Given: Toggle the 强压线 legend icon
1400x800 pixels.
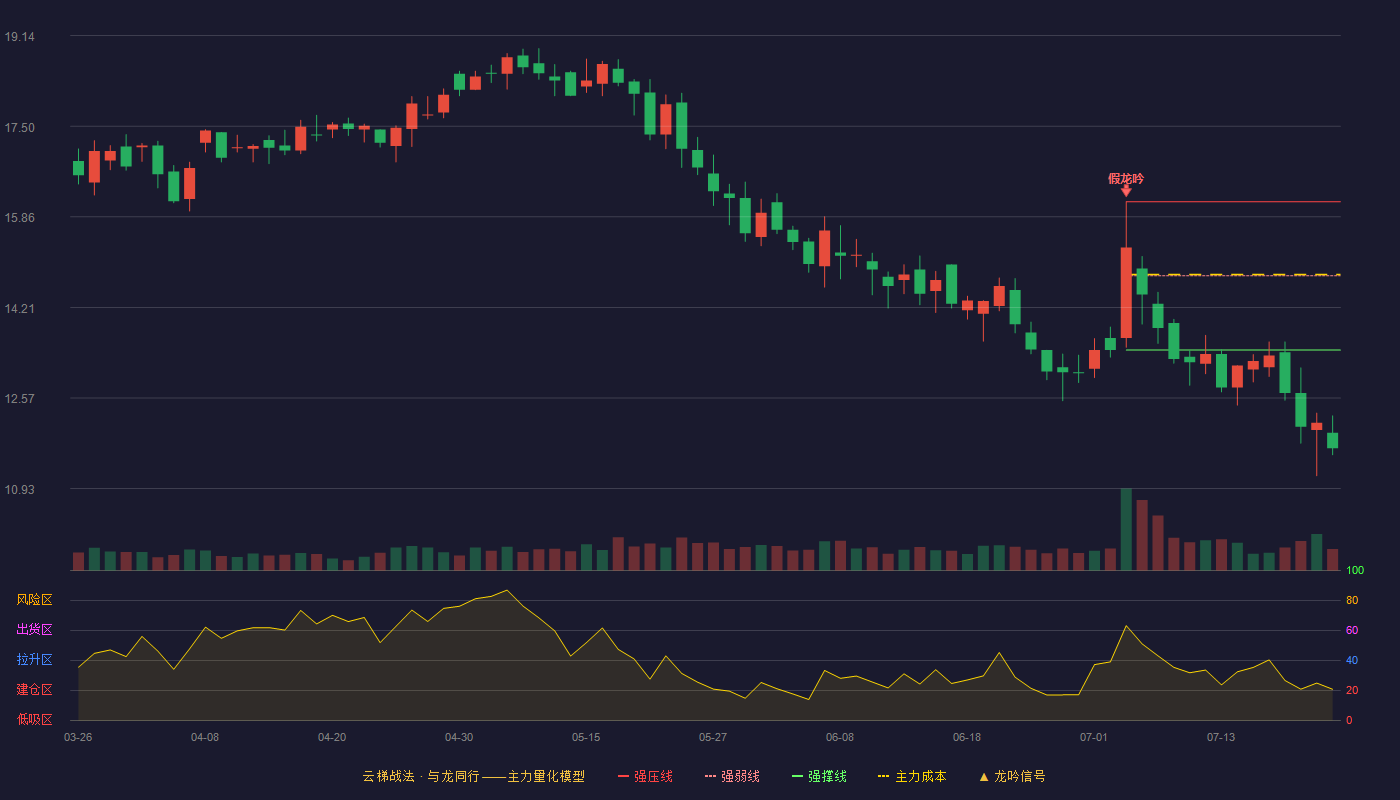Looking at the screenshot, I should pos(624,776).
